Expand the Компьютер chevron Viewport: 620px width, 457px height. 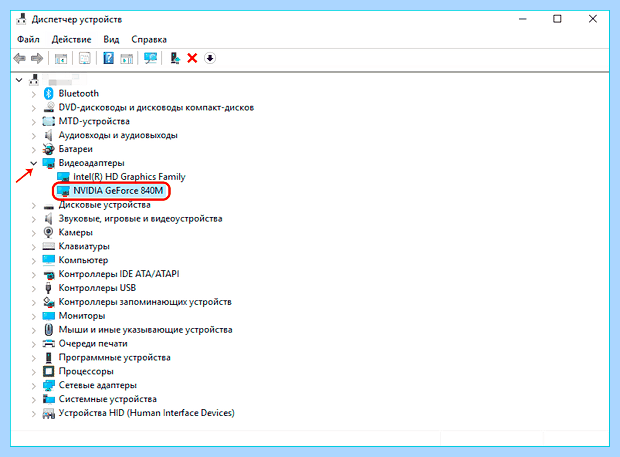tap(34, 261)
